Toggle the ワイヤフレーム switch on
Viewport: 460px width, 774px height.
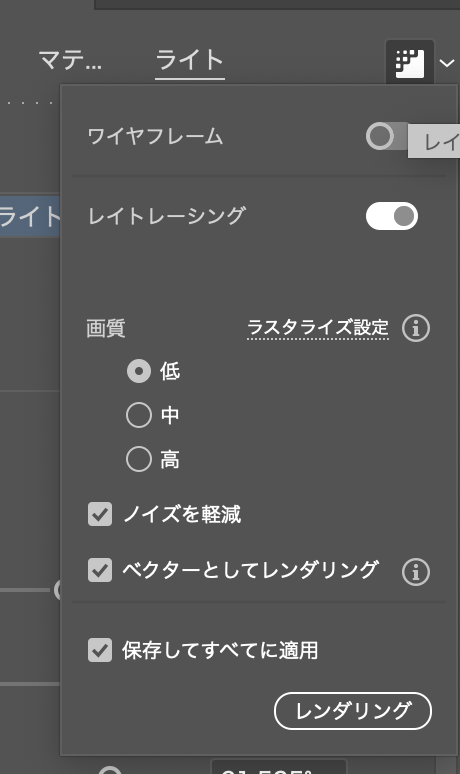pos(386,136)
